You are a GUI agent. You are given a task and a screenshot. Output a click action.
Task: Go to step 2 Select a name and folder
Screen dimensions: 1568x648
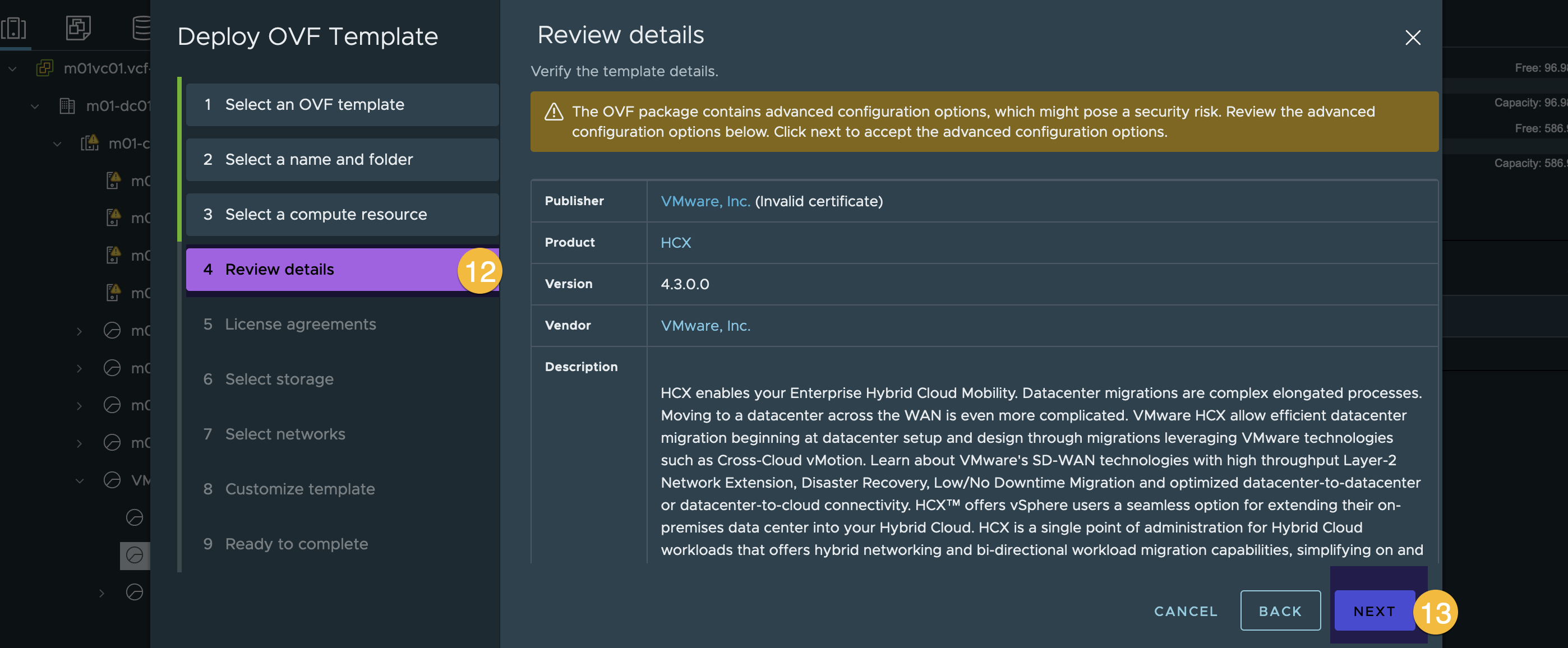(x=343, y=159)
